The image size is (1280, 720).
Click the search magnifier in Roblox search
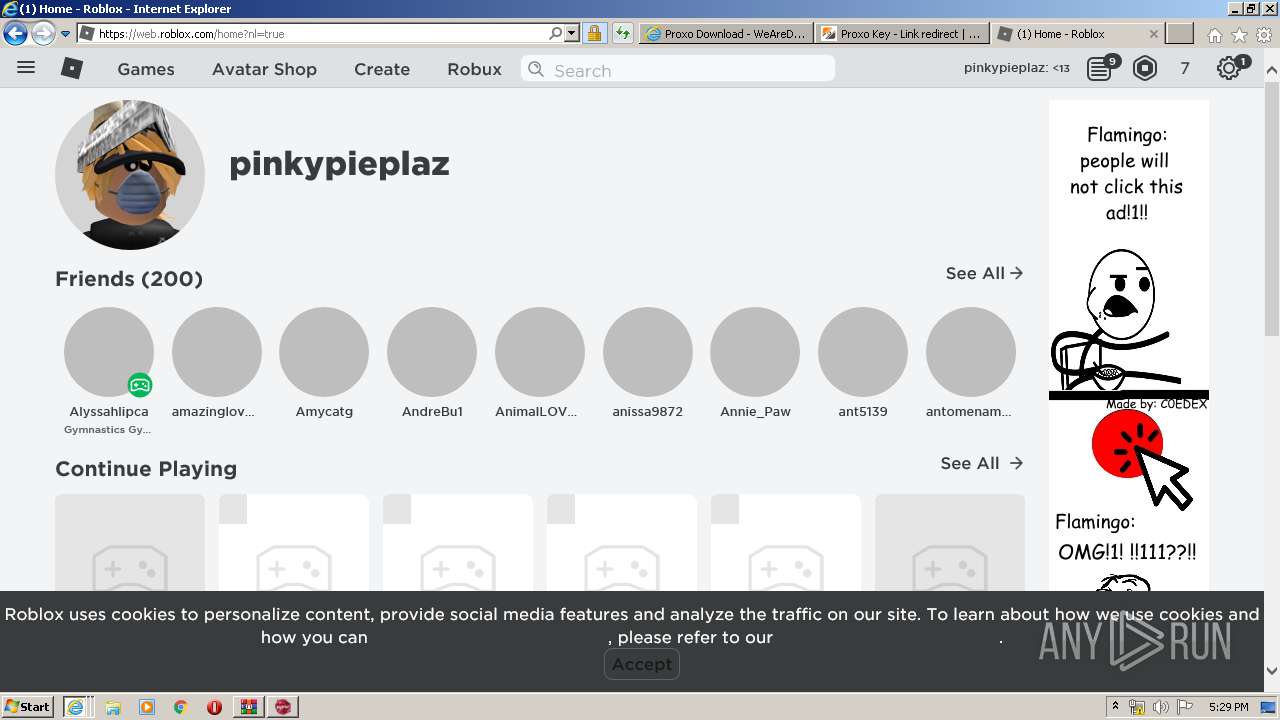pyautogui.click(x=536, y=69)
